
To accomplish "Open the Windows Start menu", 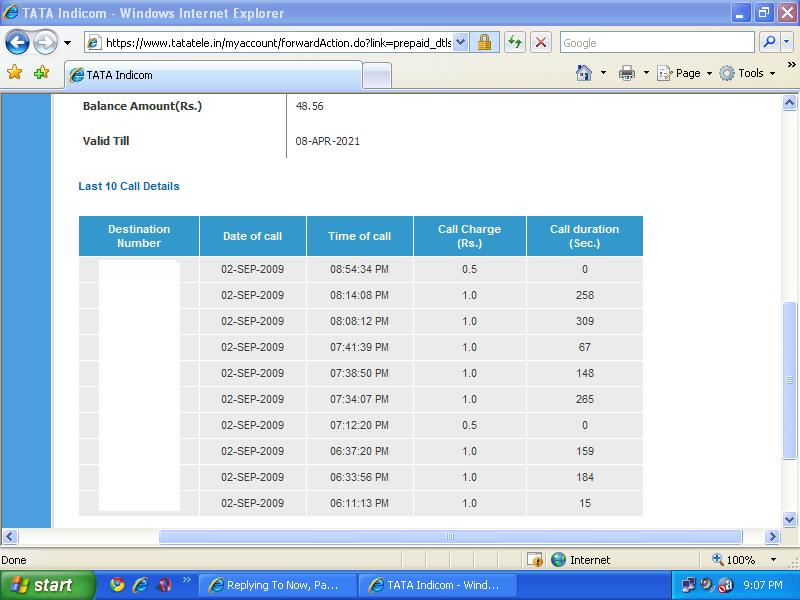I will pyautogui.click(x=47, y=585).
